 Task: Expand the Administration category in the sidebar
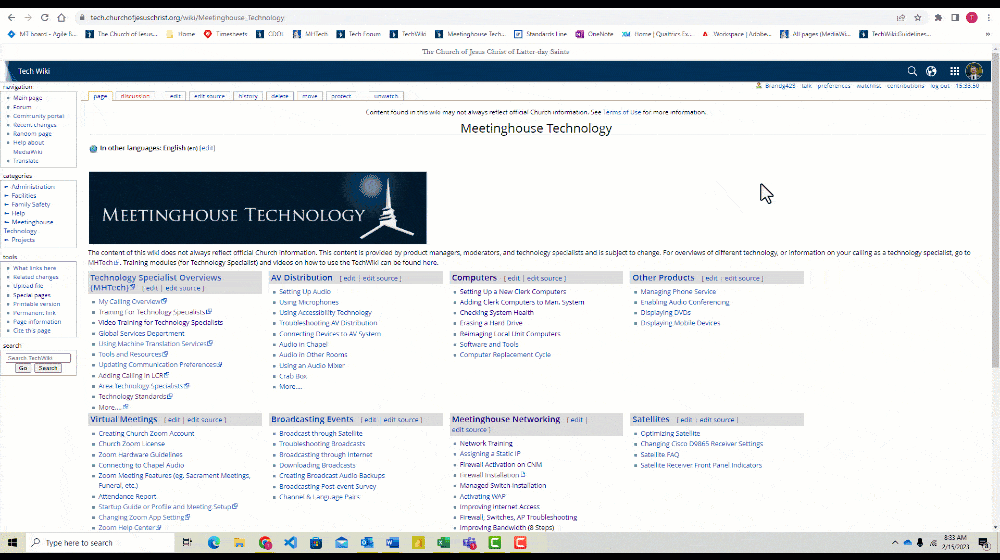coord(34,187)
